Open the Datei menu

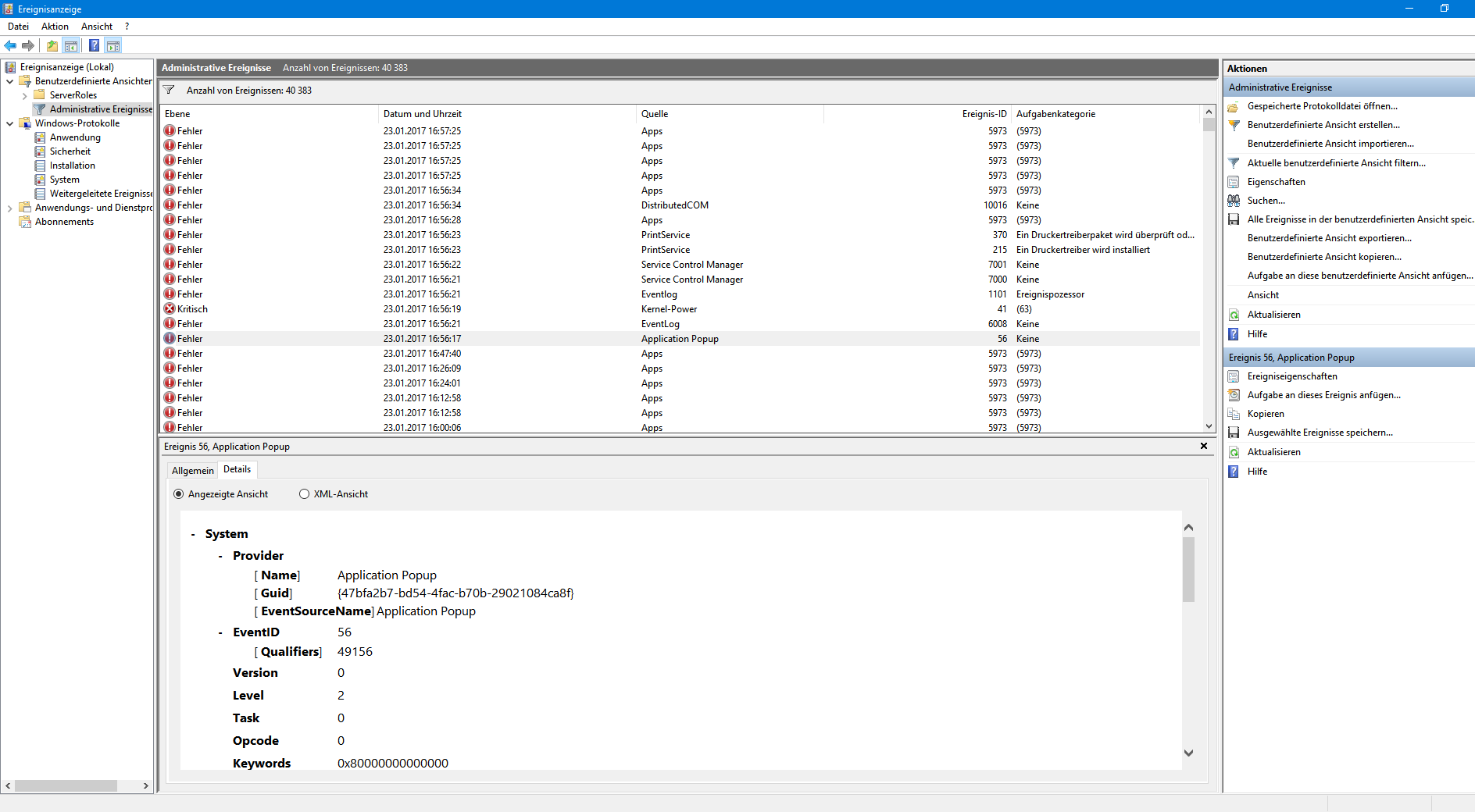18,27
